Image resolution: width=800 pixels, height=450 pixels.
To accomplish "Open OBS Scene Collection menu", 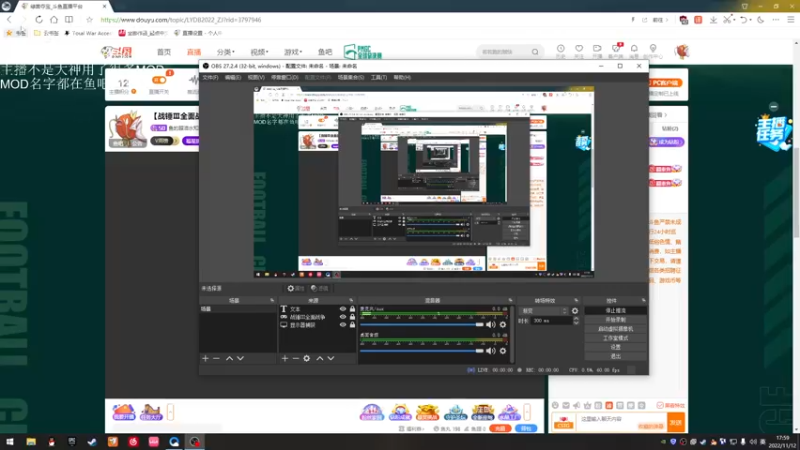I will coord(351,78).
